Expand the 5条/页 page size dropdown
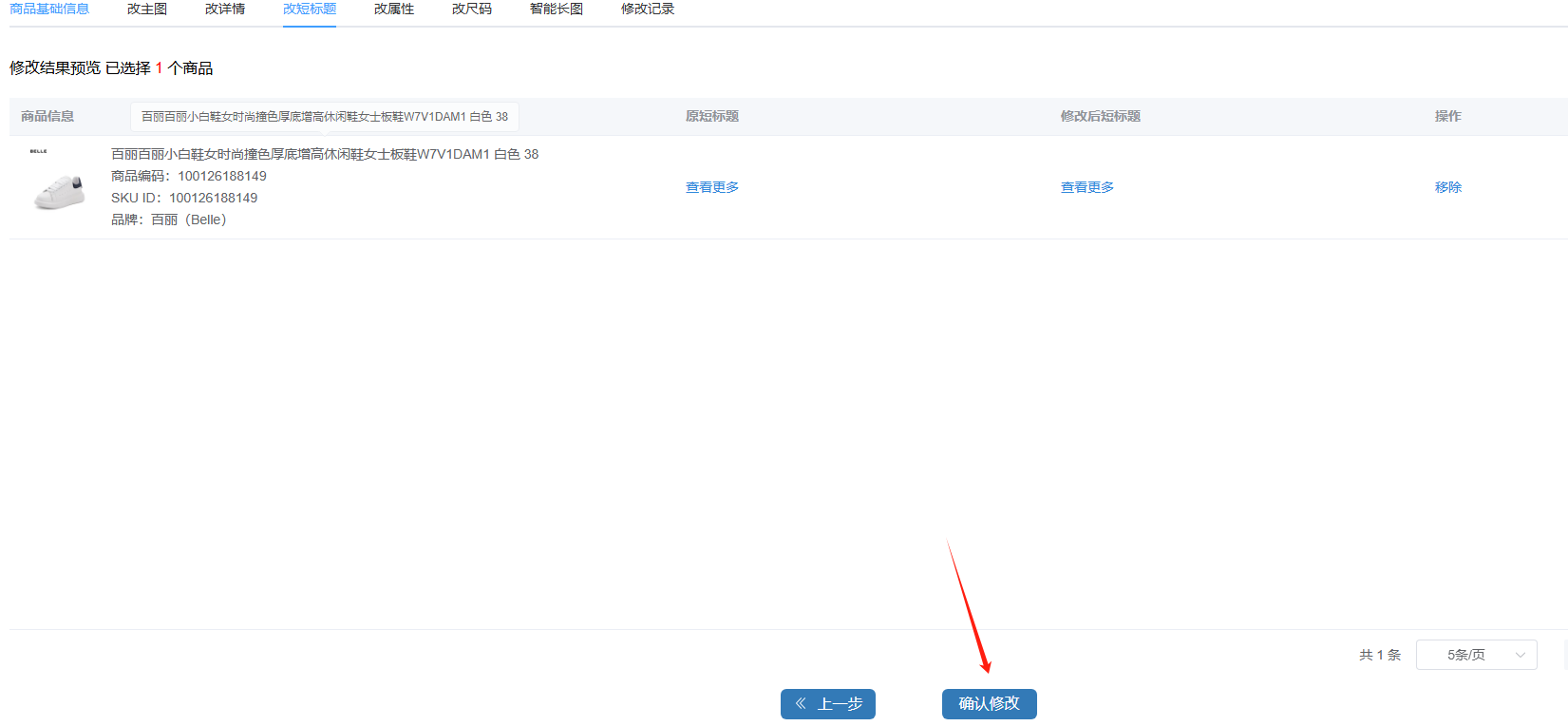This screenshot has height=726, width=1568. pos(1476,655)
